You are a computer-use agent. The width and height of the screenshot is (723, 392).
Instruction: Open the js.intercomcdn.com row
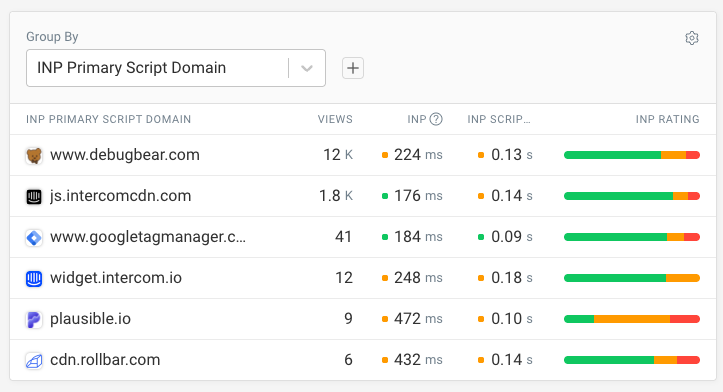pos(363,196)
